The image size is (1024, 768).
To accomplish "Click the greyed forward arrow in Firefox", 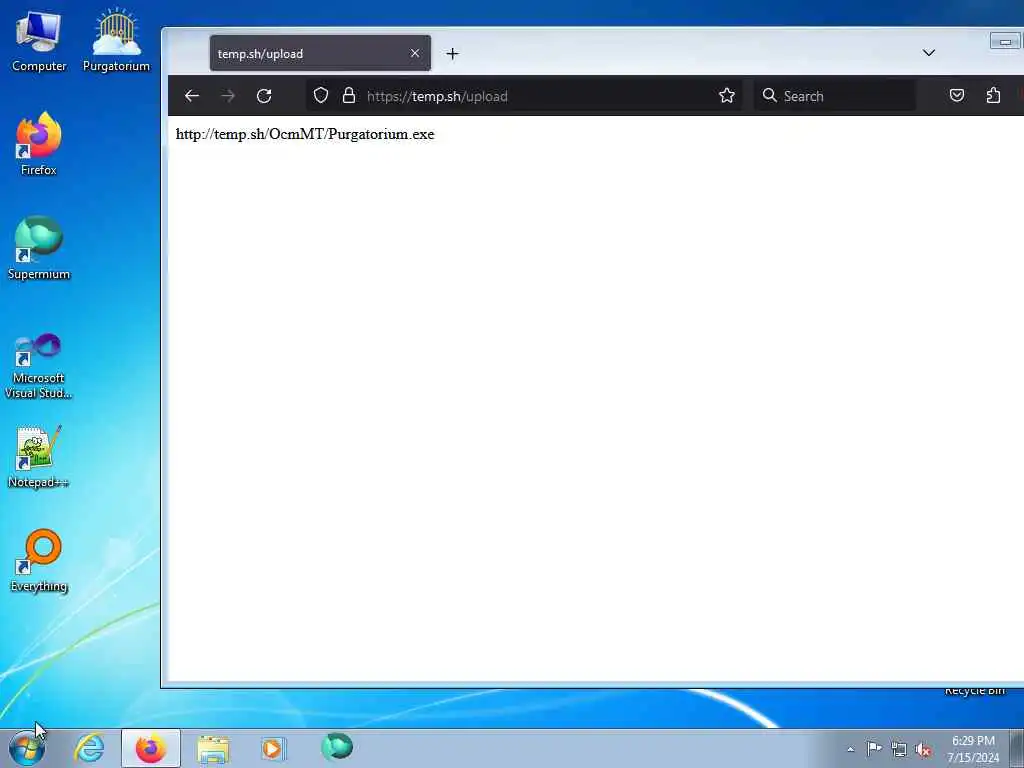I will click(x=228, y=96).
